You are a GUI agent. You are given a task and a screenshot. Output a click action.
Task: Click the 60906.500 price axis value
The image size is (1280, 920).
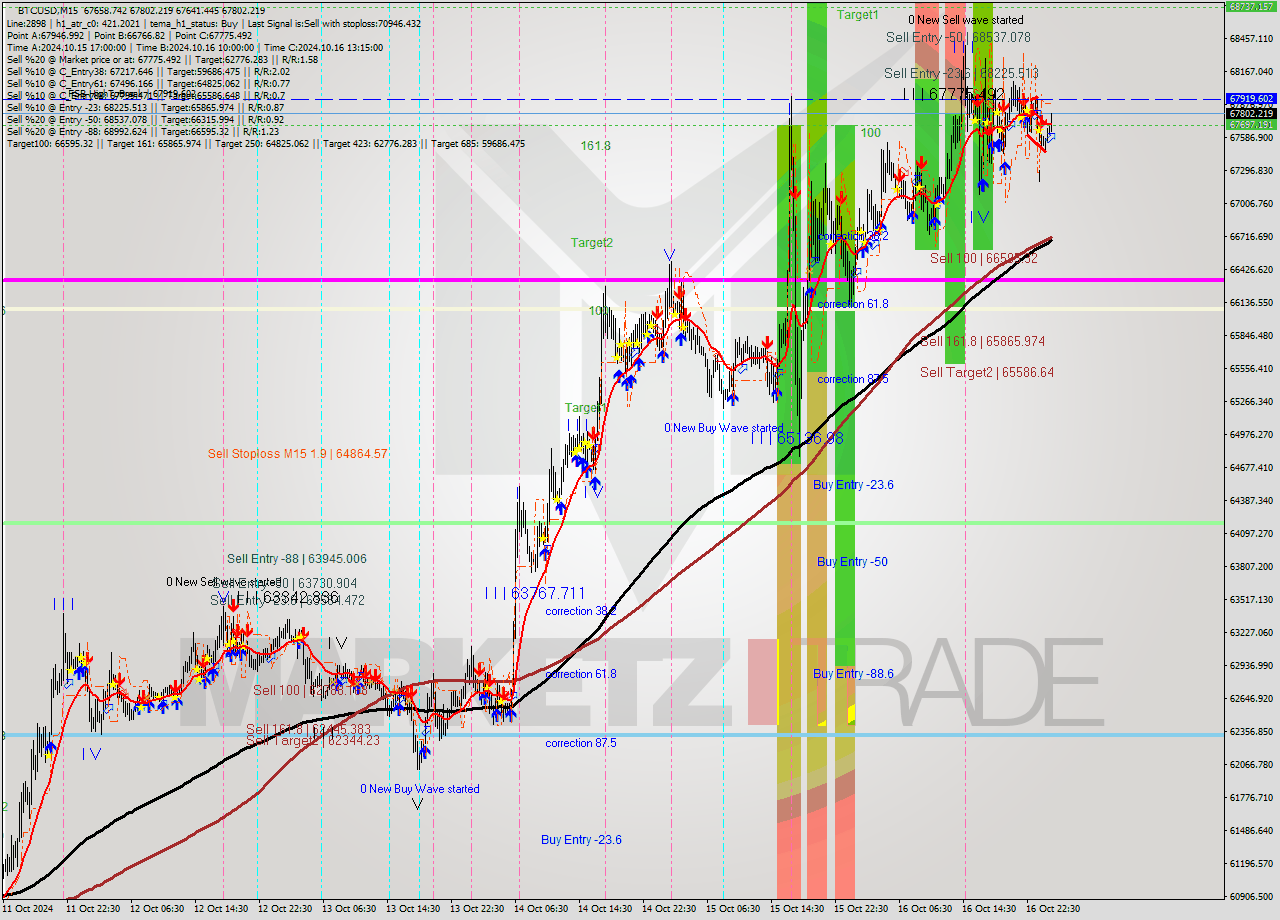coord(1251,896)
